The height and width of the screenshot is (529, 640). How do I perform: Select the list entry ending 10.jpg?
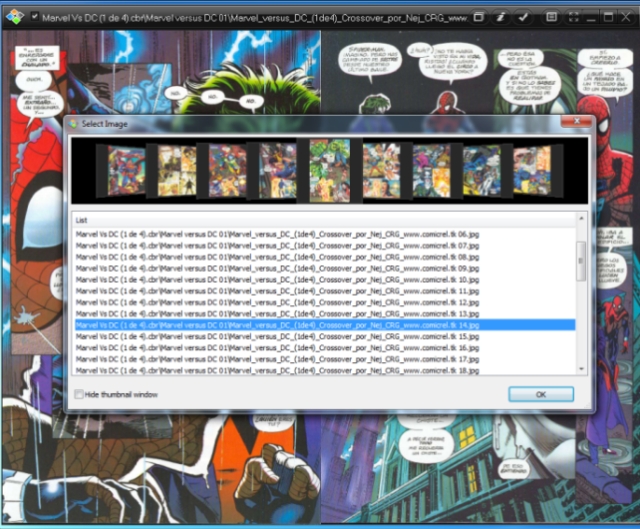[325, 280]
